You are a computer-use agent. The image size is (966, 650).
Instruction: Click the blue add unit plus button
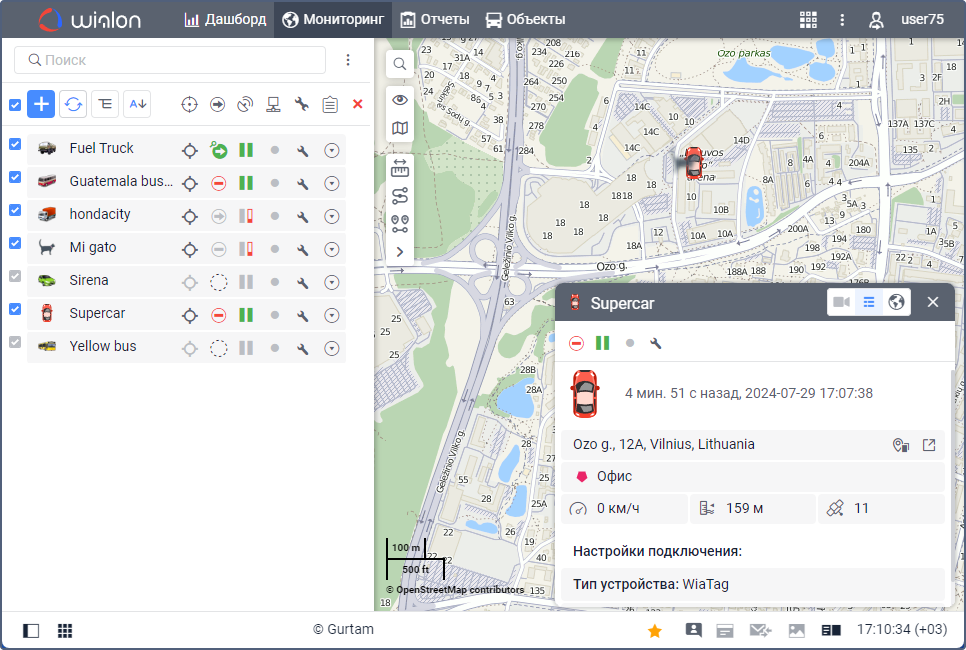[41, 103]
